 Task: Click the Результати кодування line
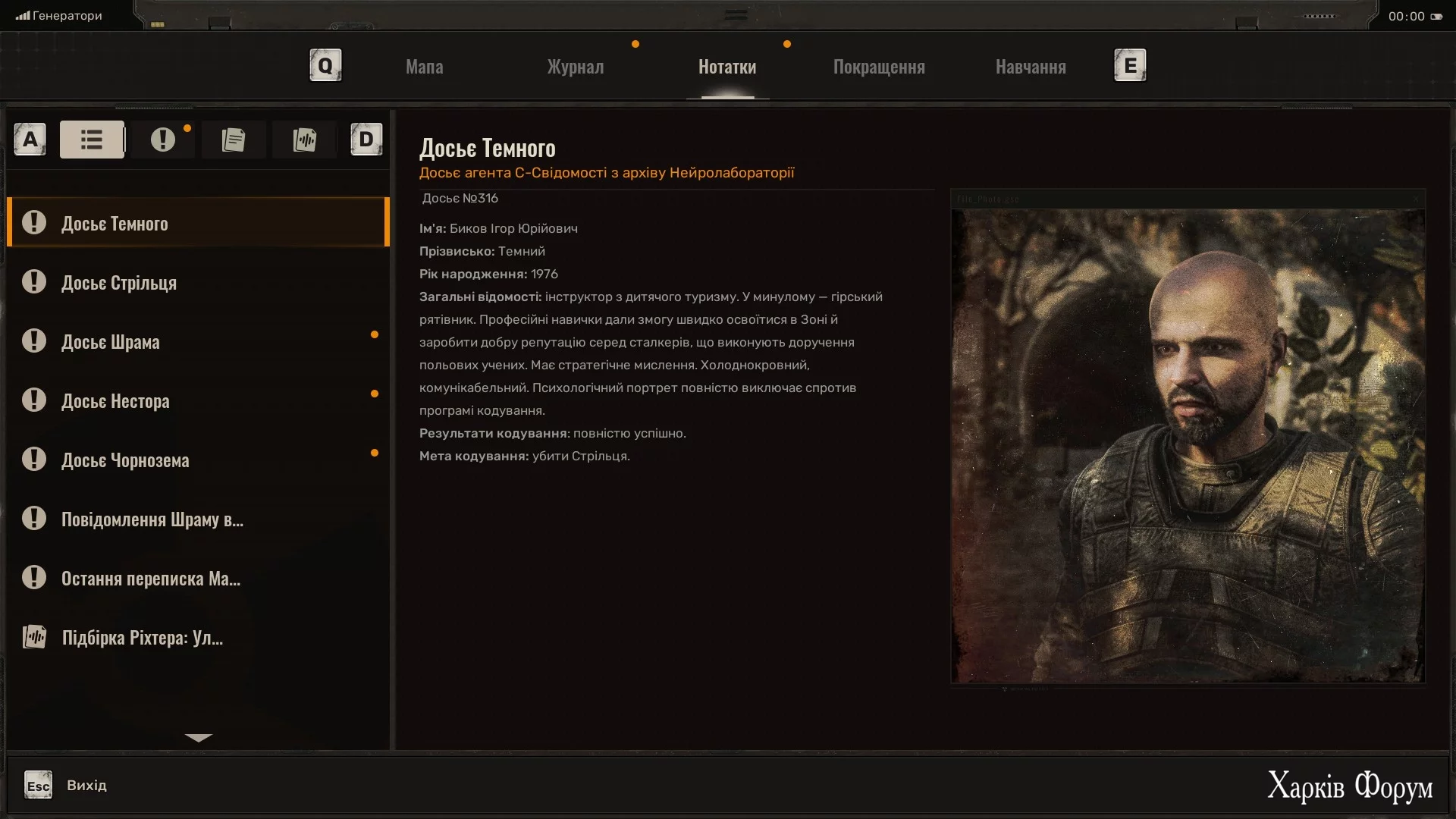click(x=552, y=433)
